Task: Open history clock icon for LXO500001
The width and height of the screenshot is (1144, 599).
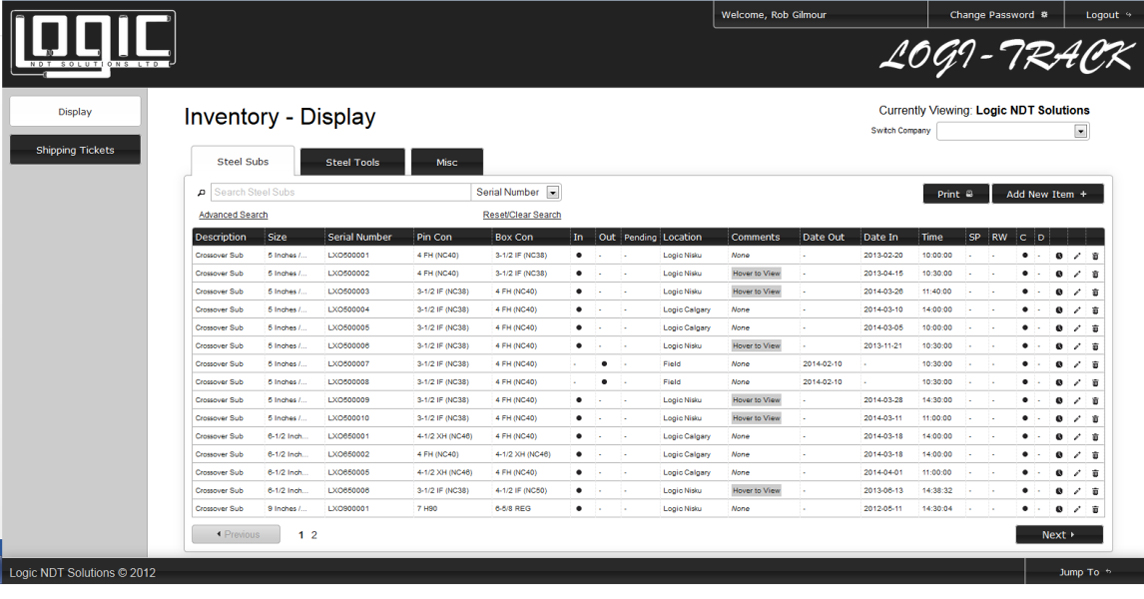Action: click(1059, 256)
